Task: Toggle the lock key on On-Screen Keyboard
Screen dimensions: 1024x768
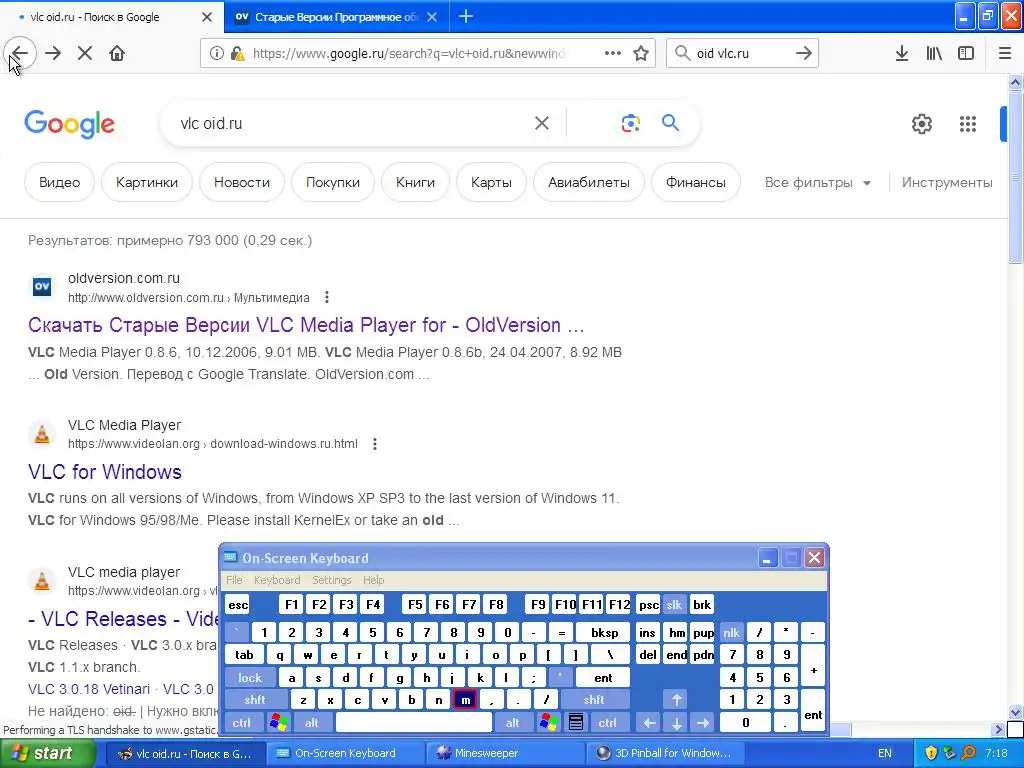Action: pyautogui.click(x=250, y=678)
